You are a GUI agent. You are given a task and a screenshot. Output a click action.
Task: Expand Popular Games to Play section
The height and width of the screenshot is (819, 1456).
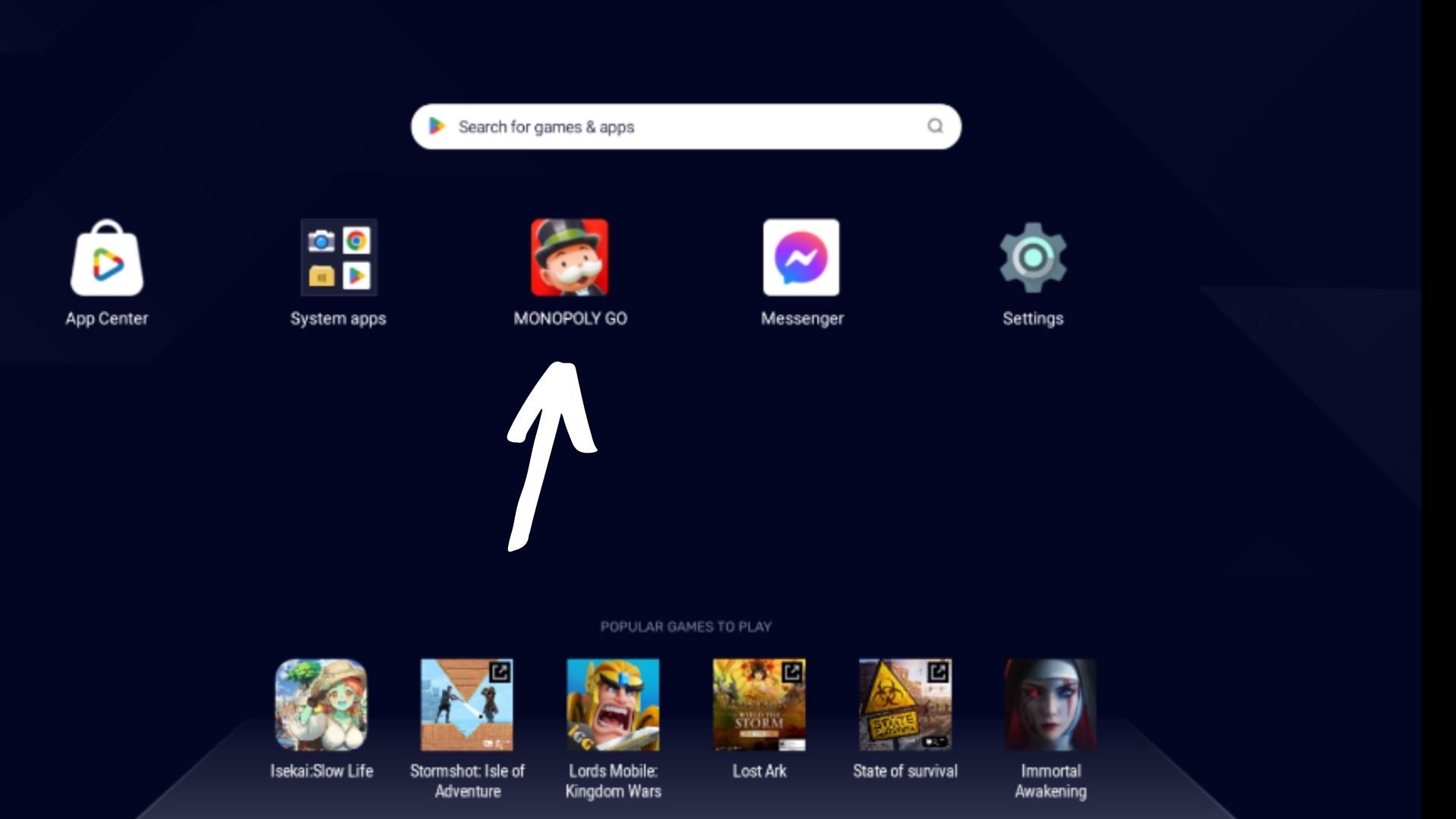(686, 626)
